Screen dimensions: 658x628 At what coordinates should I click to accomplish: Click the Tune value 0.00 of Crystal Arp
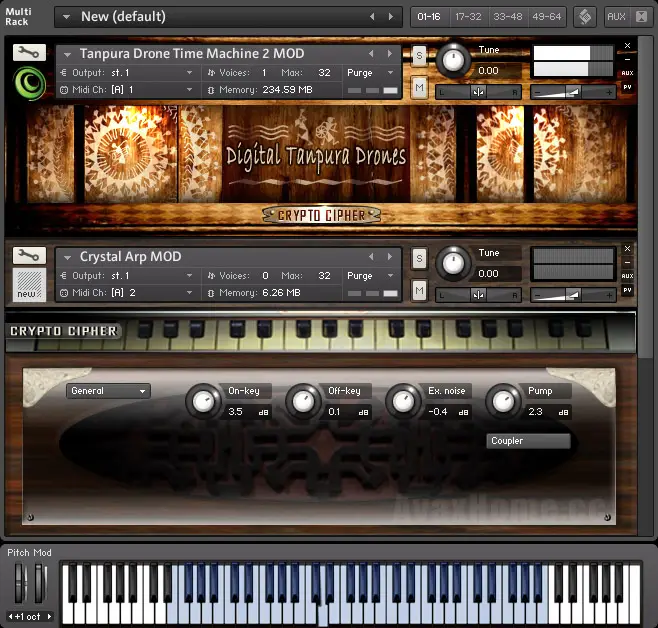488,274
